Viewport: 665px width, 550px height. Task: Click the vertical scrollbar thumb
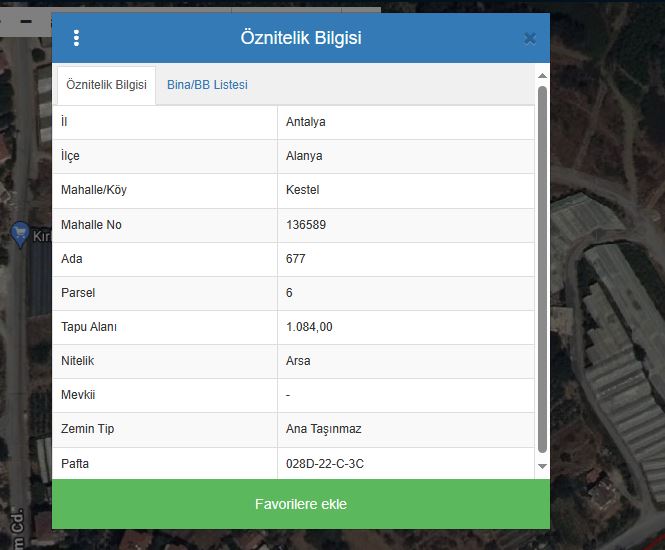coord(542,270)
